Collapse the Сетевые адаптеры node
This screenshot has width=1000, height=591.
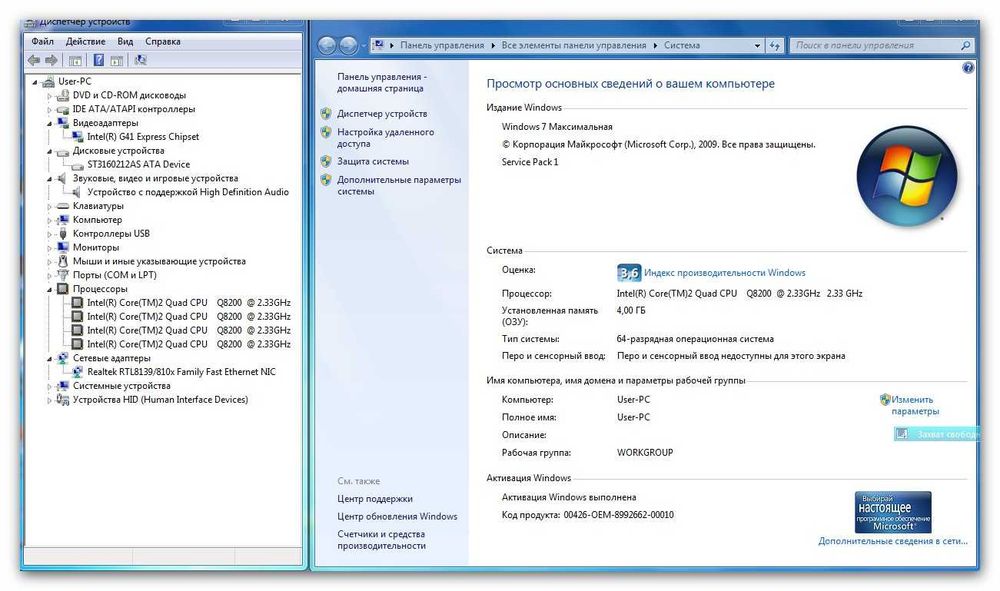49,359
